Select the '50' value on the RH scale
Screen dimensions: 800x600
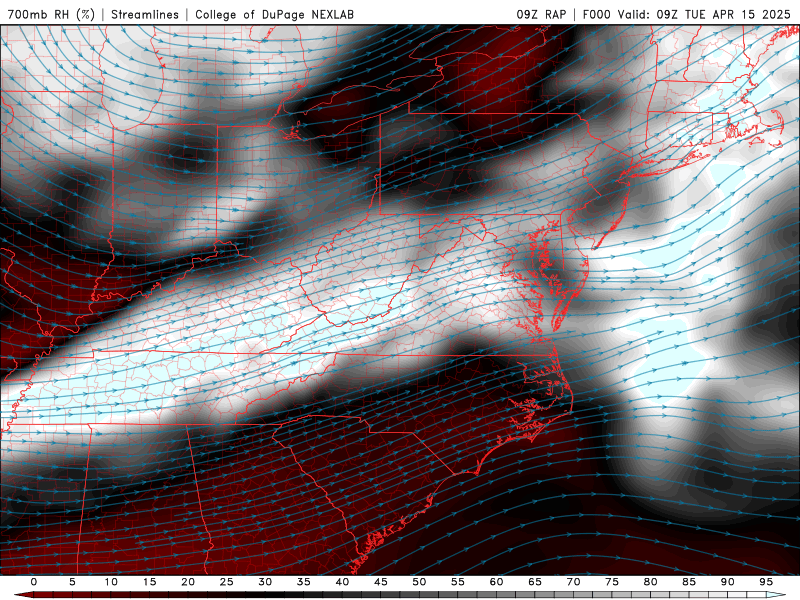419,582
